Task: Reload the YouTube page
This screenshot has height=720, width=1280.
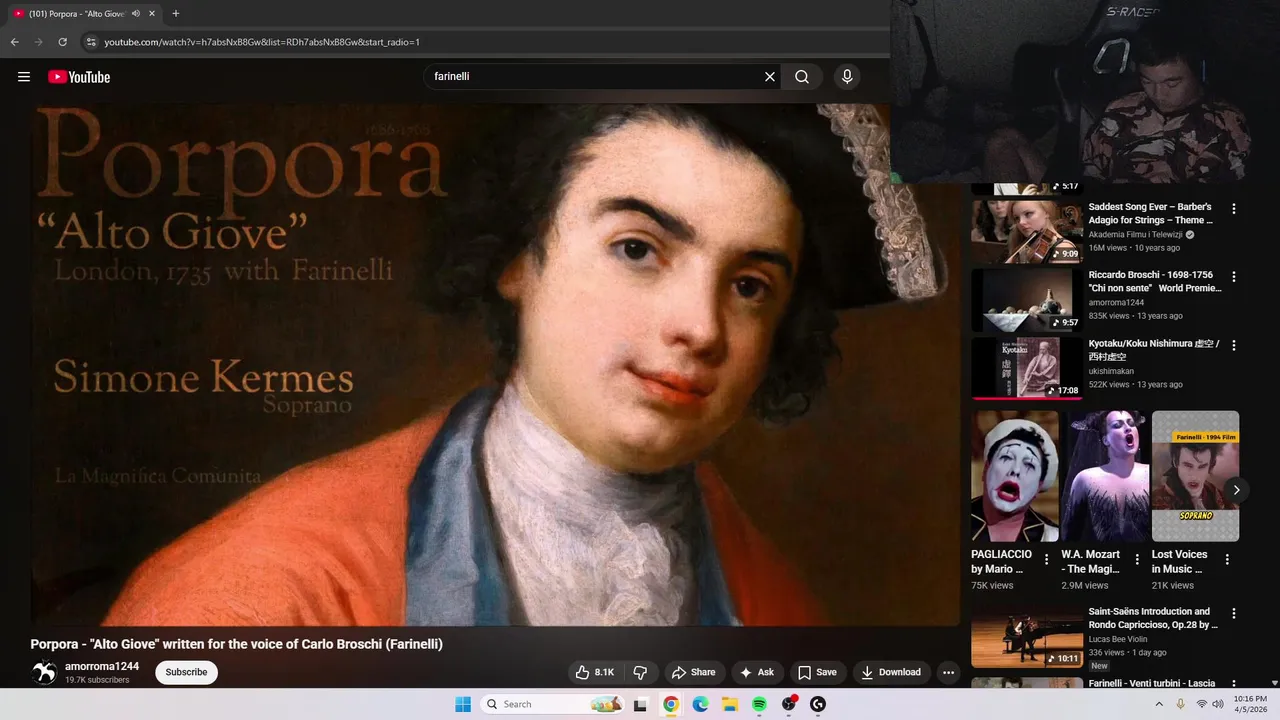Action: (62, 42)
